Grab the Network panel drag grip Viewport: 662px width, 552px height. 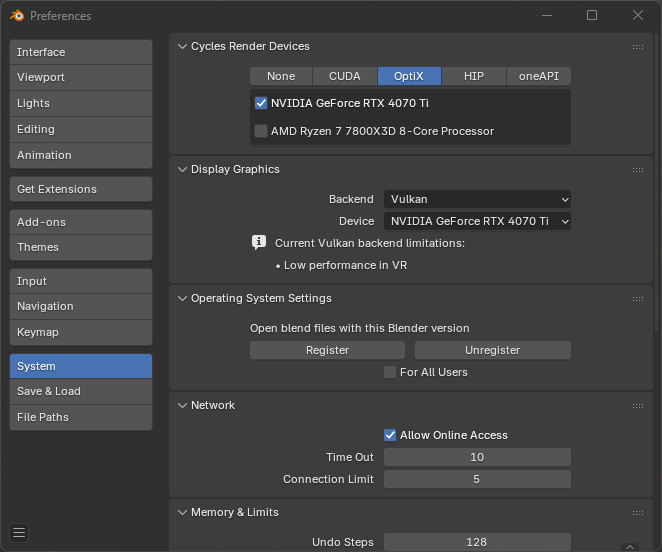638,406
